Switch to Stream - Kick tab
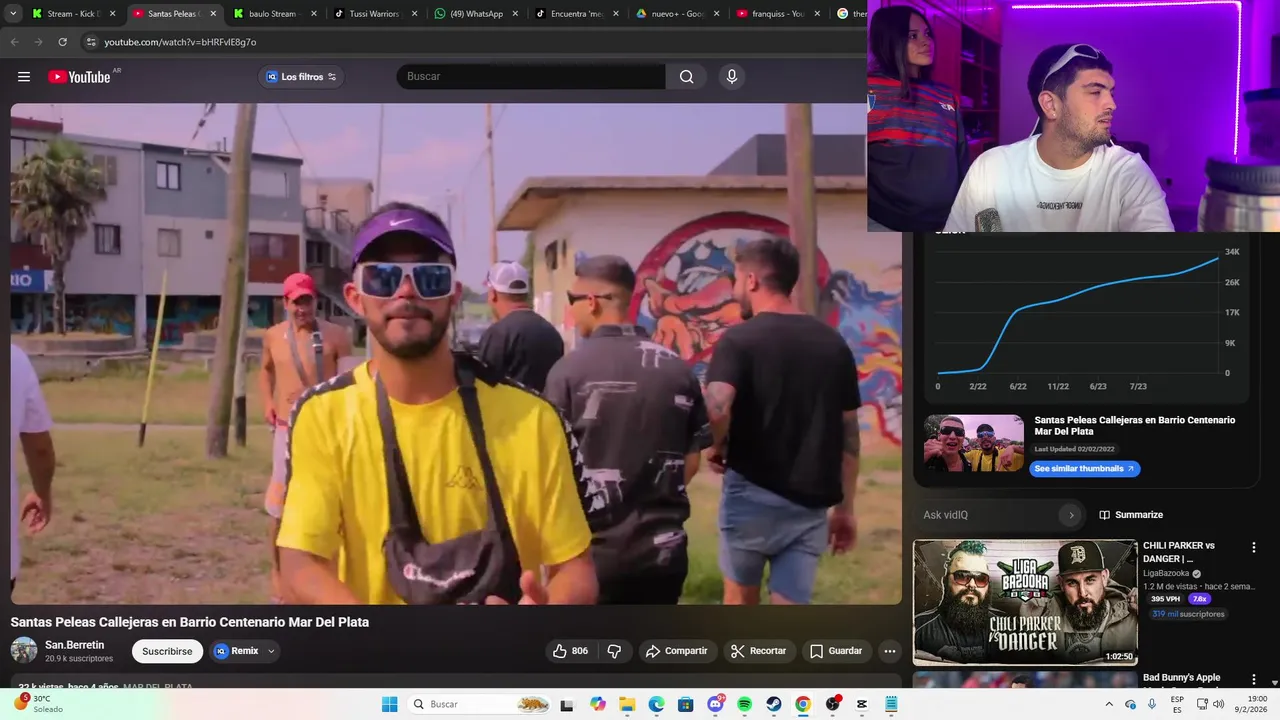This screenshot has height=720, width=1280. pos(75,14)
